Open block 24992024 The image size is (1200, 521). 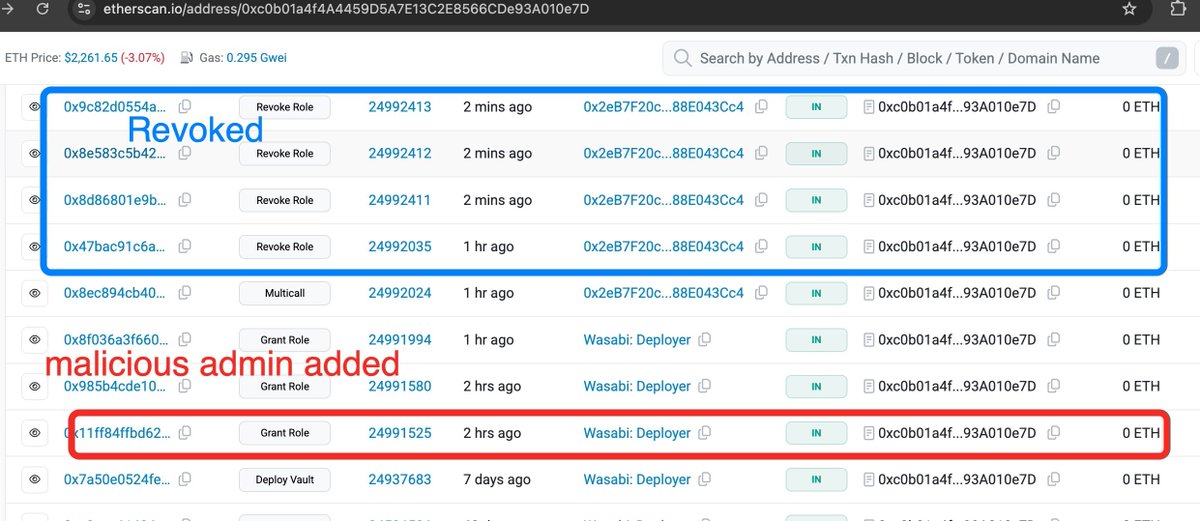[x=400, y=293]
